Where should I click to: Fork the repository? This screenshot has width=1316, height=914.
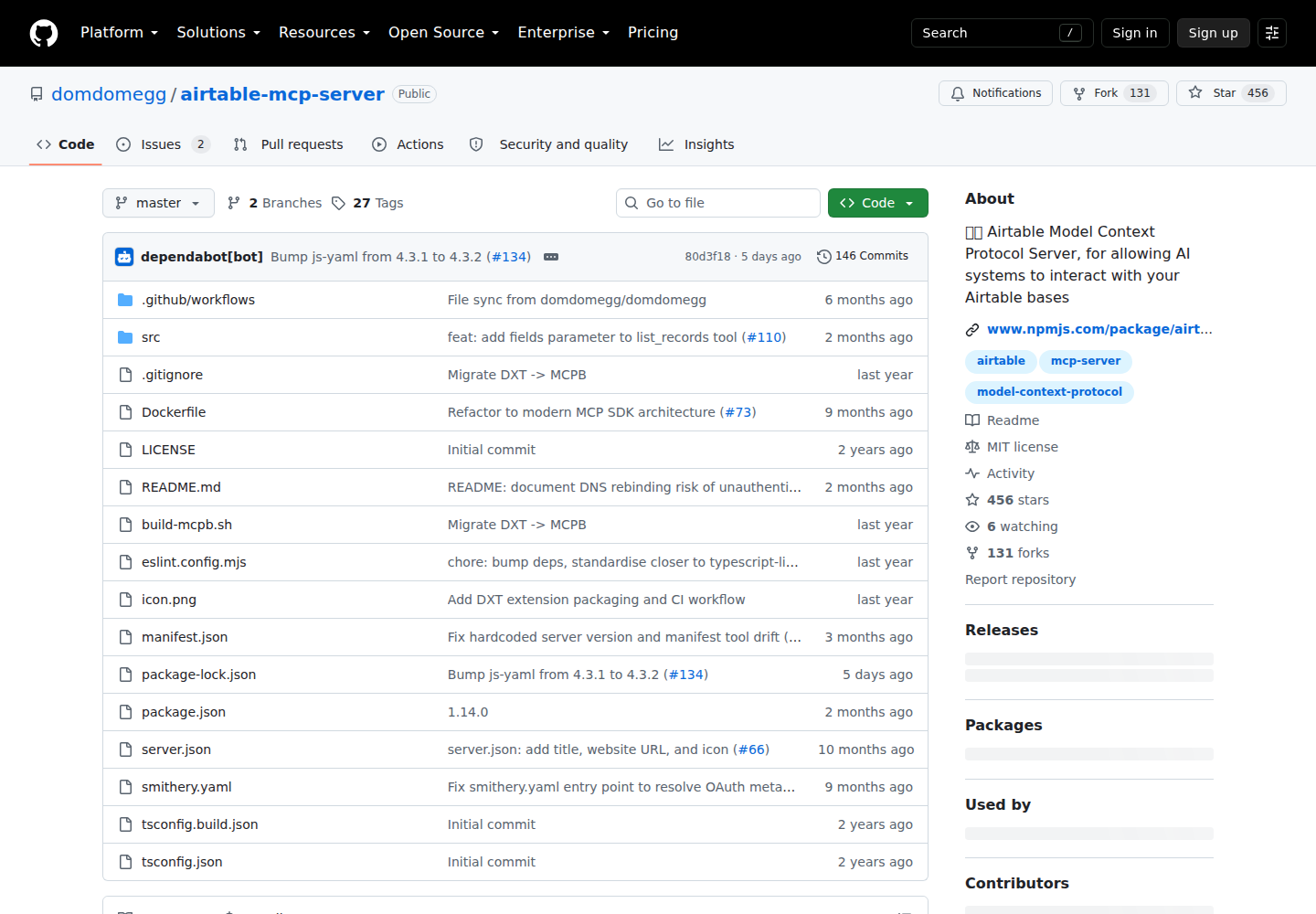pos(1114,93)
